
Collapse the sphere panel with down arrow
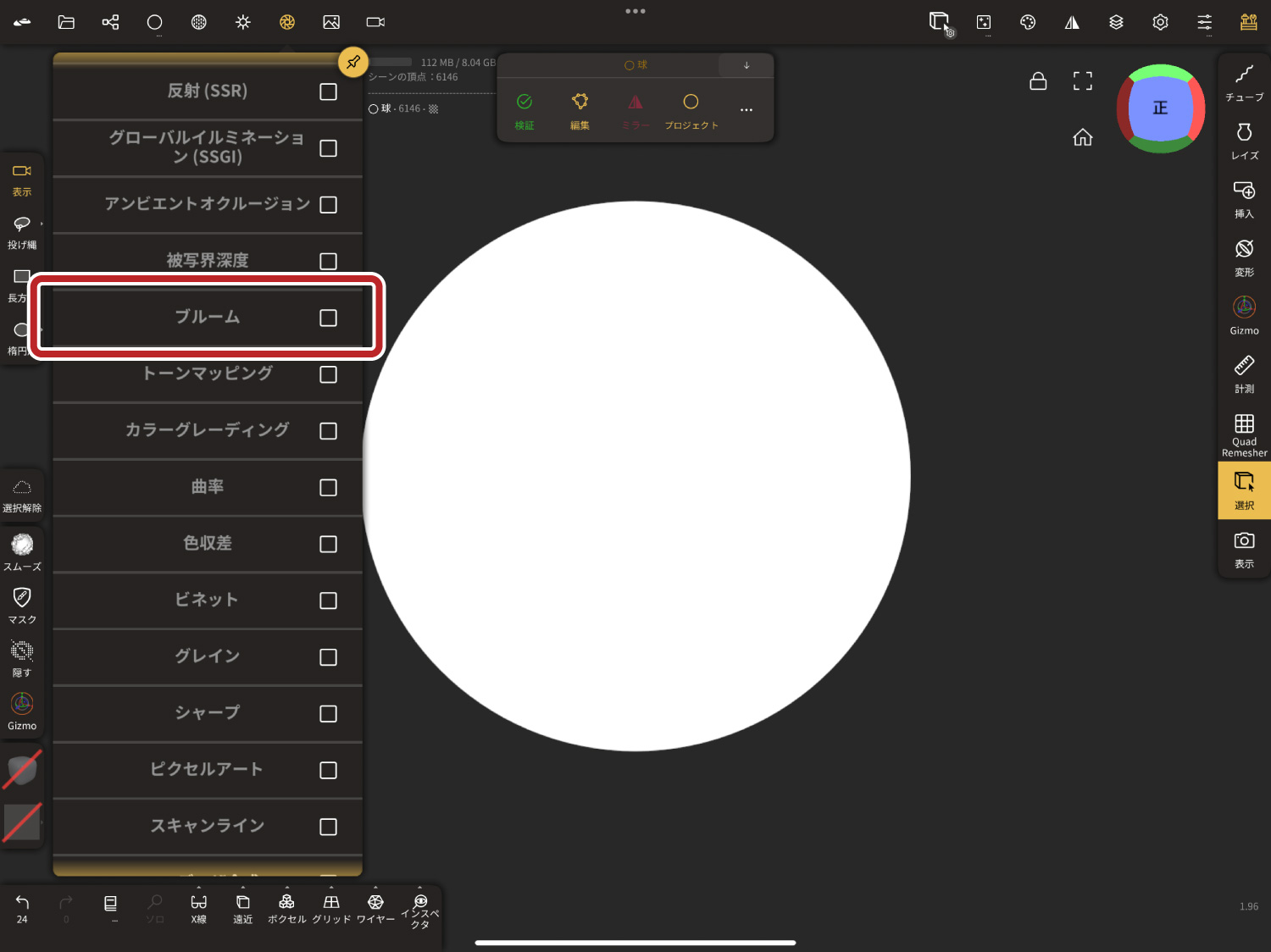pyautogui.click(x=746, y=65)
